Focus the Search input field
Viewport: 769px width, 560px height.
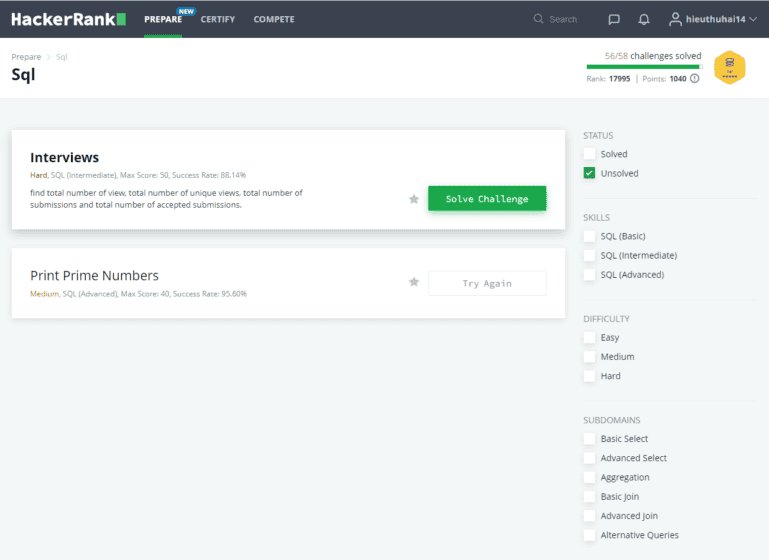coord(563,20)
